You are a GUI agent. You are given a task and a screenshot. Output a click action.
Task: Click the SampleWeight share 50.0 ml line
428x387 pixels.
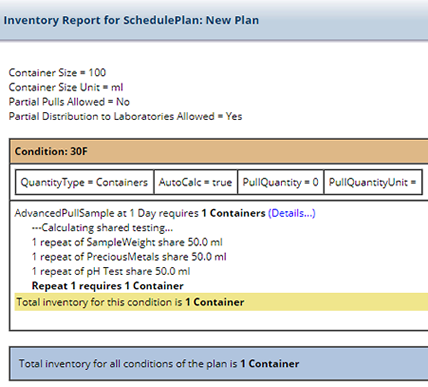pos(127,242)
